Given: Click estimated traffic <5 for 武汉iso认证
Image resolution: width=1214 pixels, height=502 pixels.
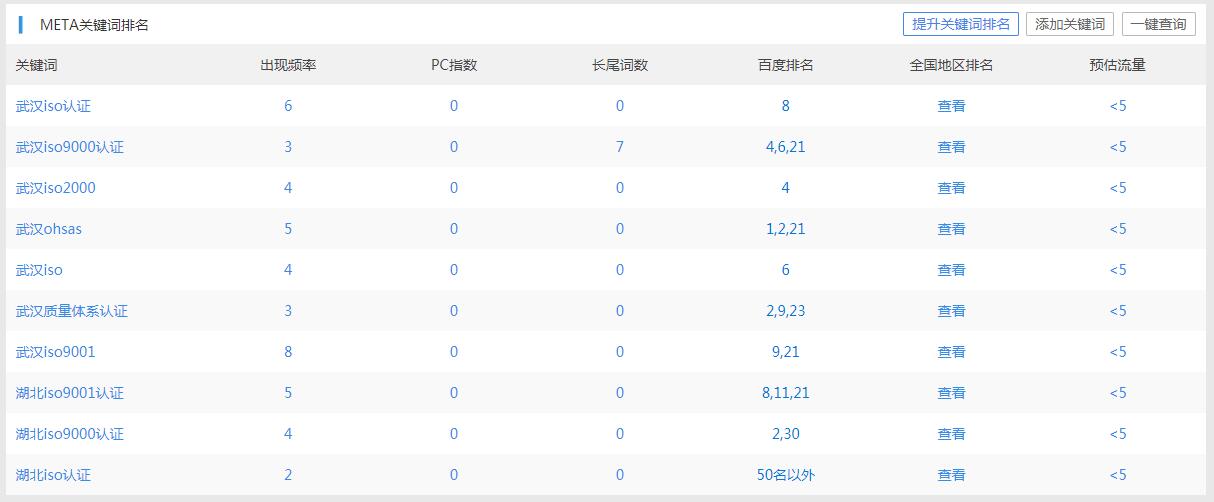Looking at the screenshot, I should pos(1118,106).
